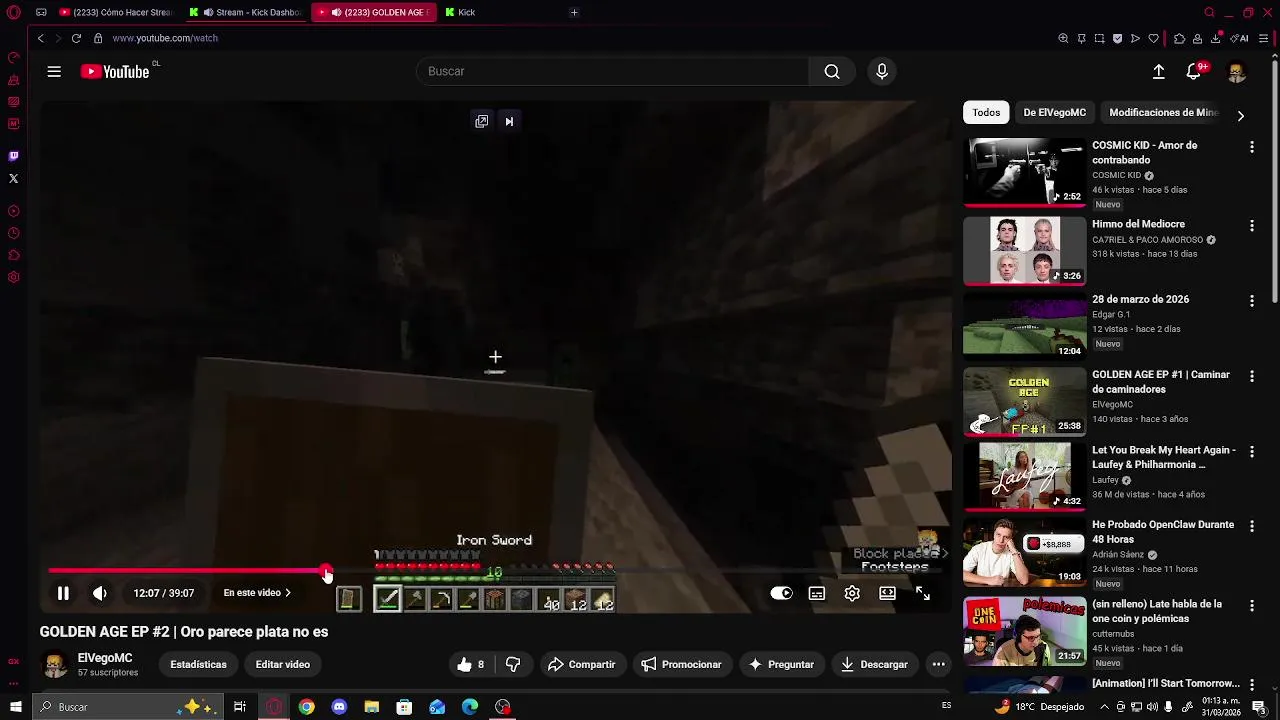The image size is (1280, 720).
Task: Open more actions menu below video
Action: [938, 664]
